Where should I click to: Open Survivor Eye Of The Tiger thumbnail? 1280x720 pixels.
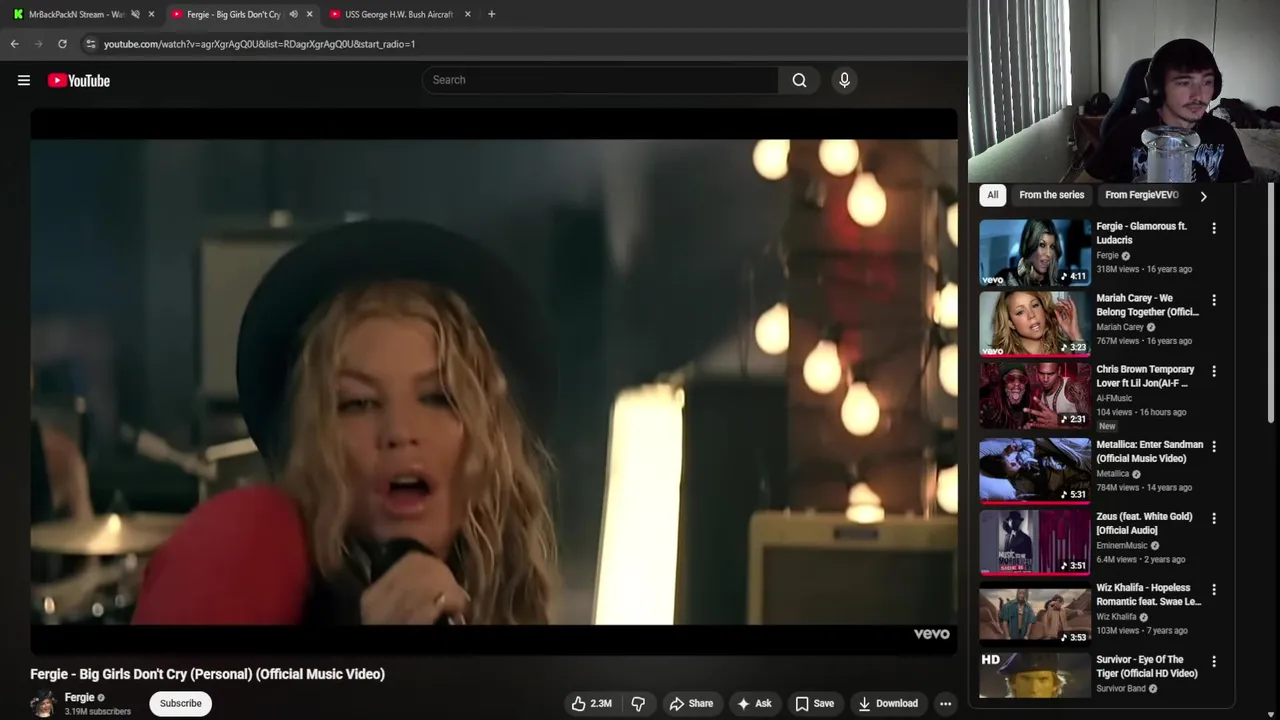pos(1035,675)
